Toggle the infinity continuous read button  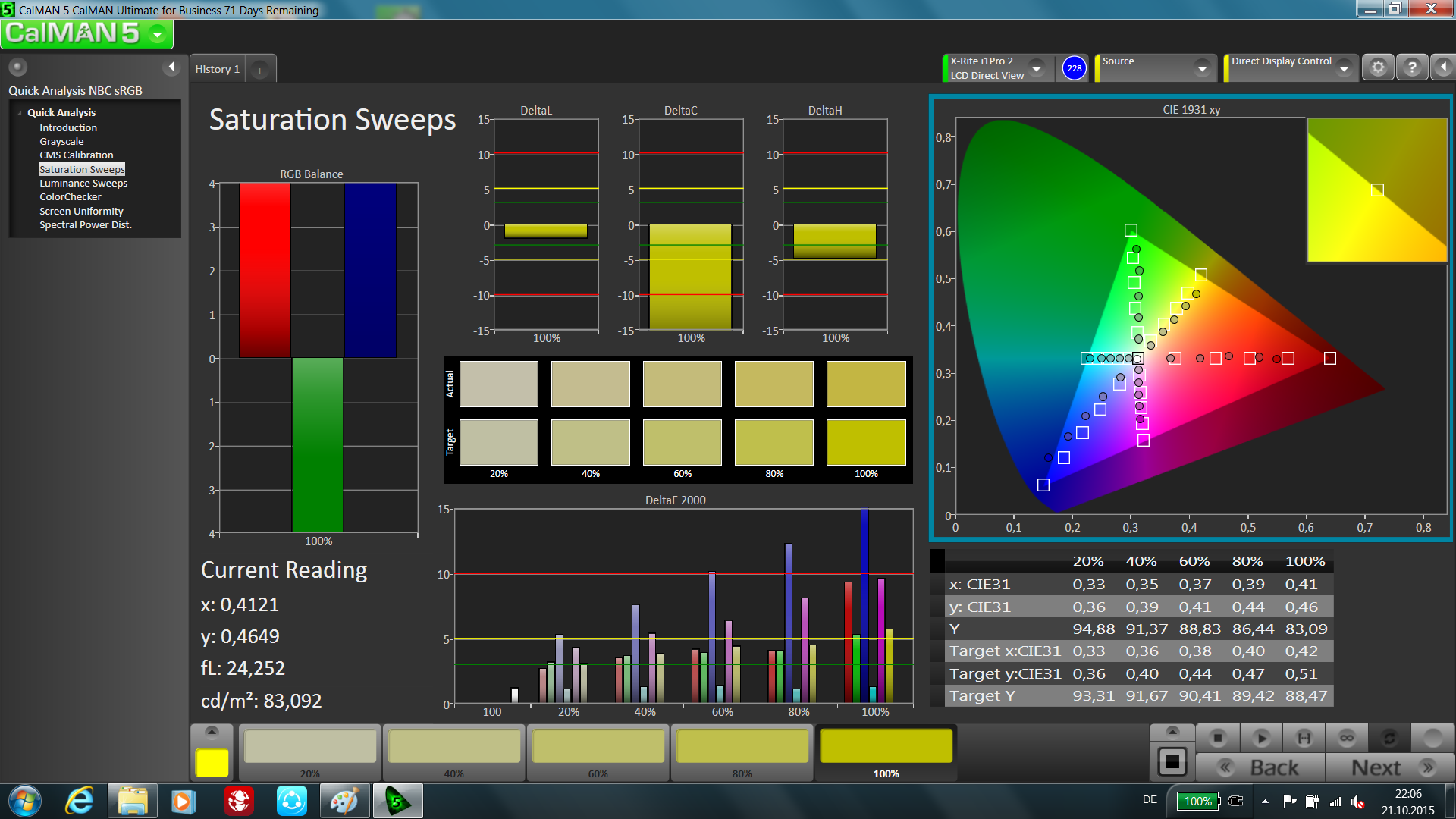click(1347, 738)
